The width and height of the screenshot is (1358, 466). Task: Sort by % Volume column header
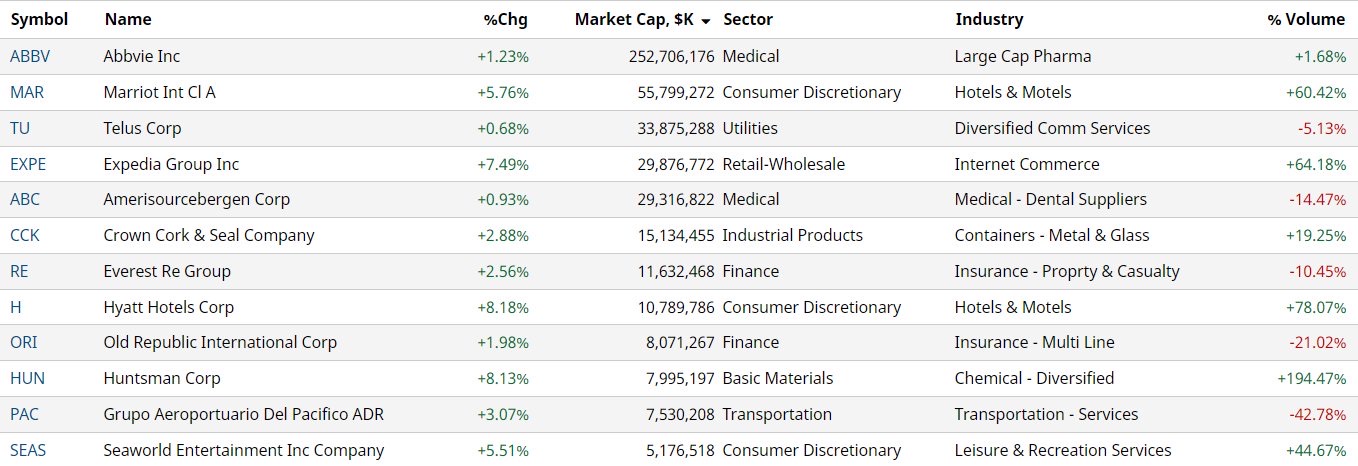[x=1306, y=19]
